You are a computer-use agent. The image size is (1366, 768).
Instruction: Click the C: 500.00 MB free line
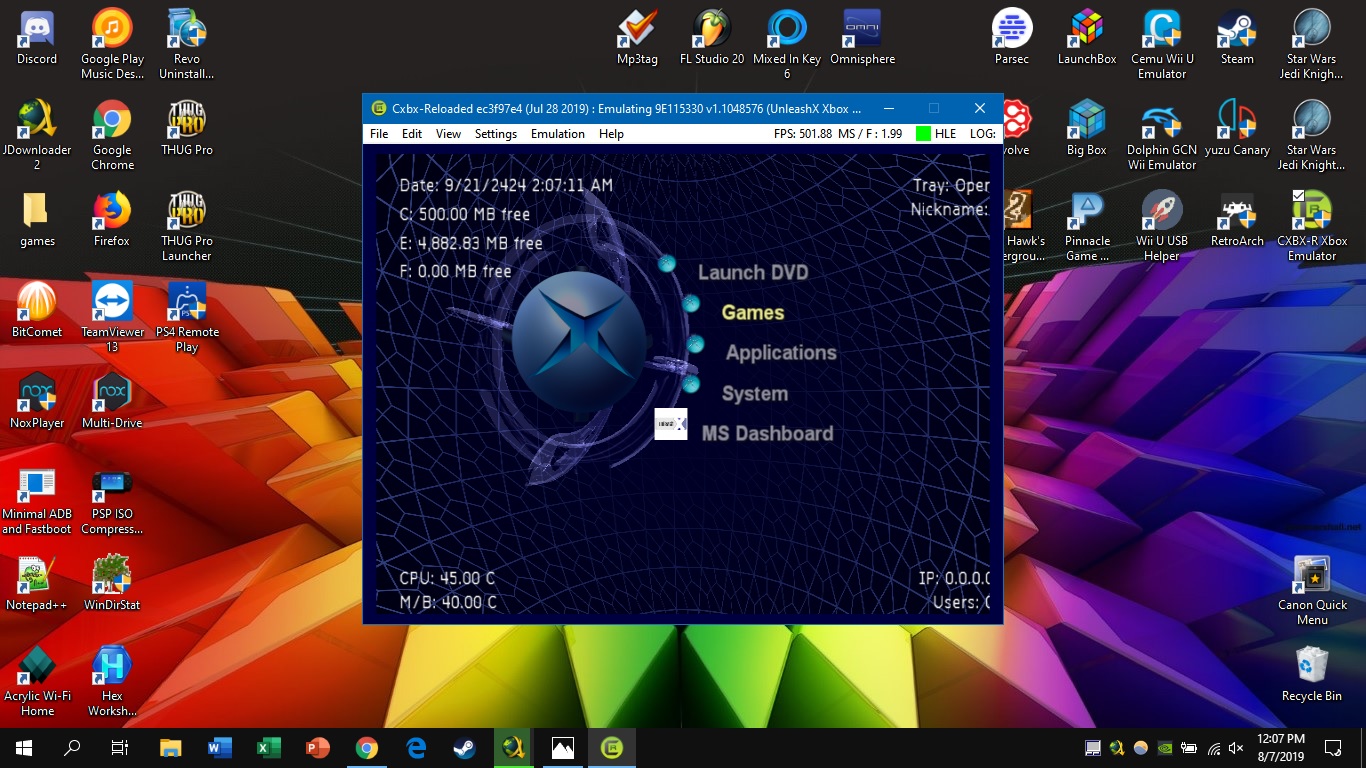pos(465,214)
